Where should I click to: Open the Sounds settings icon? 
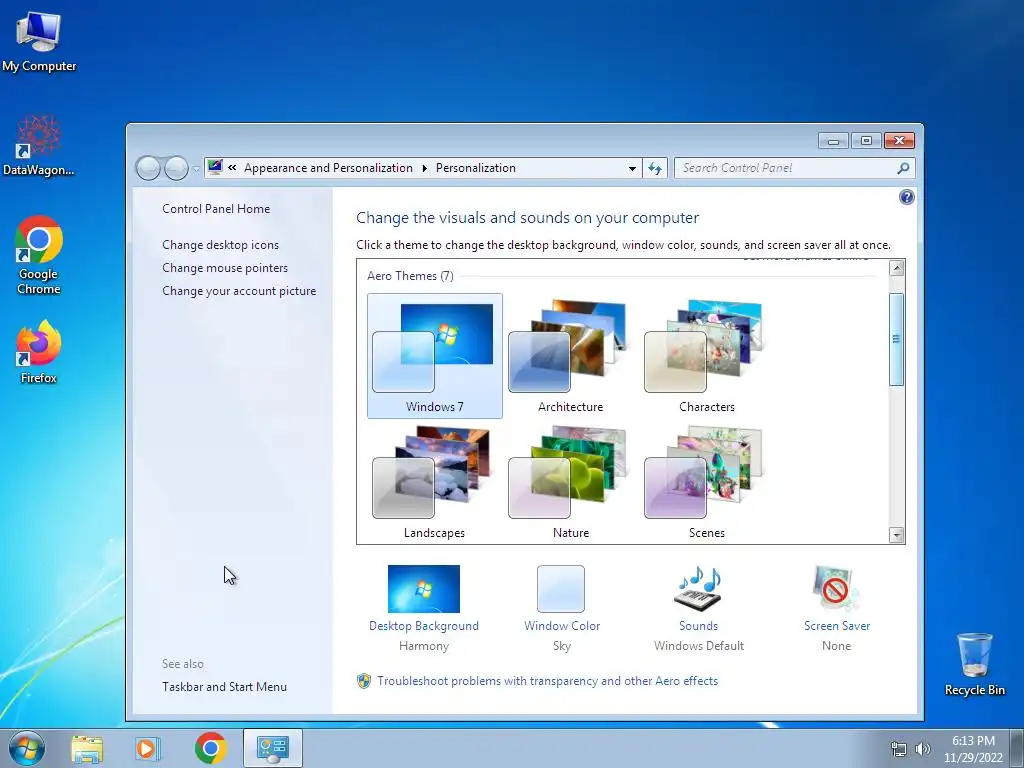tap(698, 588)
